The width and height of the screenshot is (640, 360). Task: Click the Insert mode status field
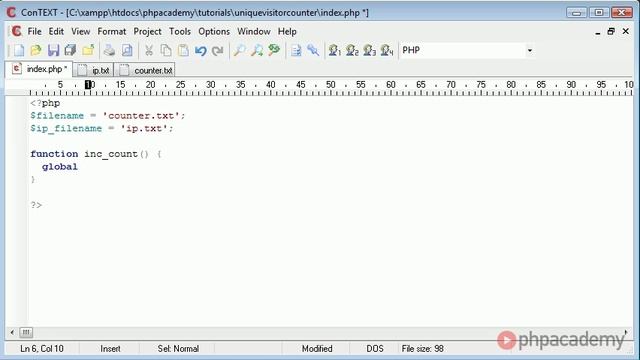tap(110, 349)
